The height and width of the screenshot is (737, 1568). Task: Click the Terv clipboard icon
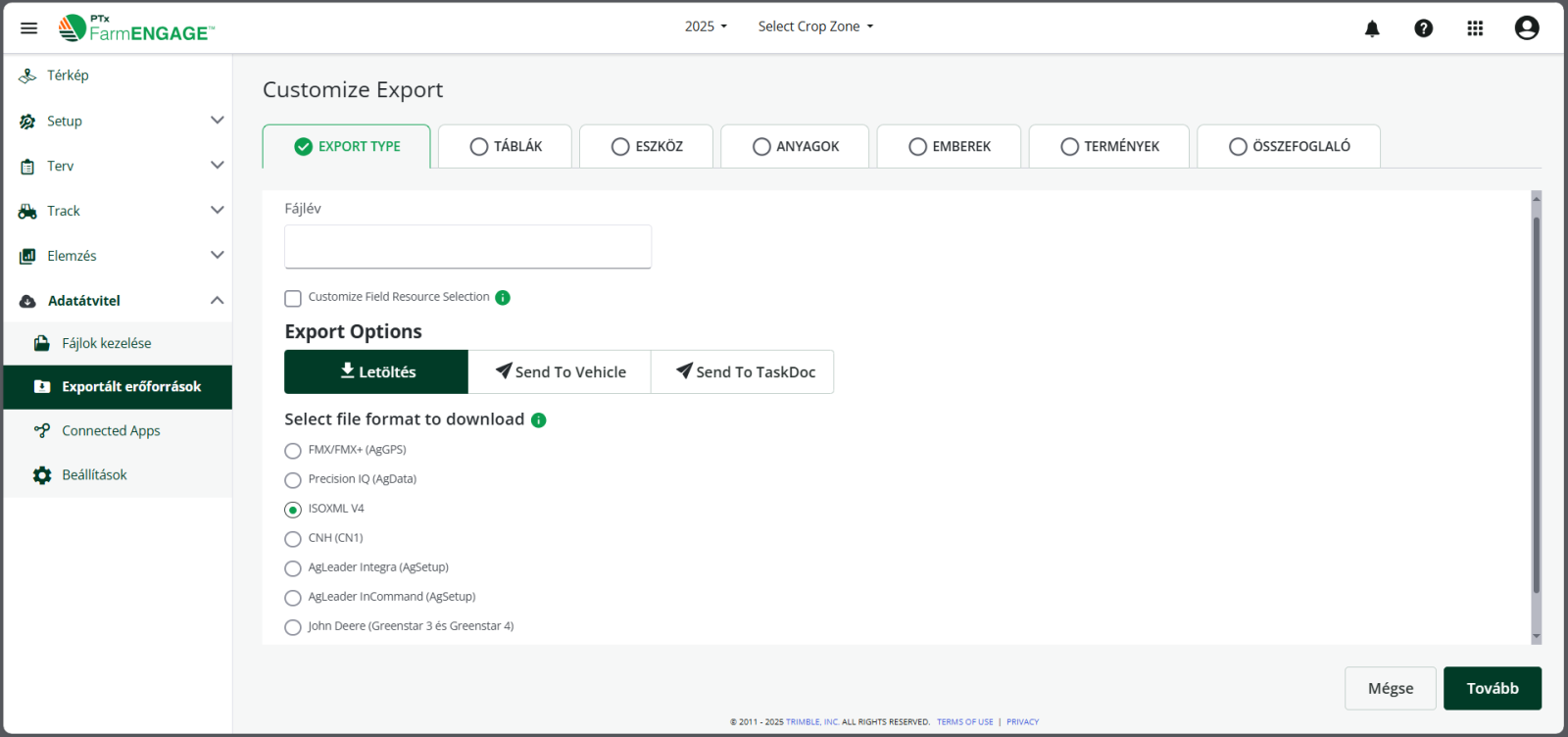click(x=27, y=167)
